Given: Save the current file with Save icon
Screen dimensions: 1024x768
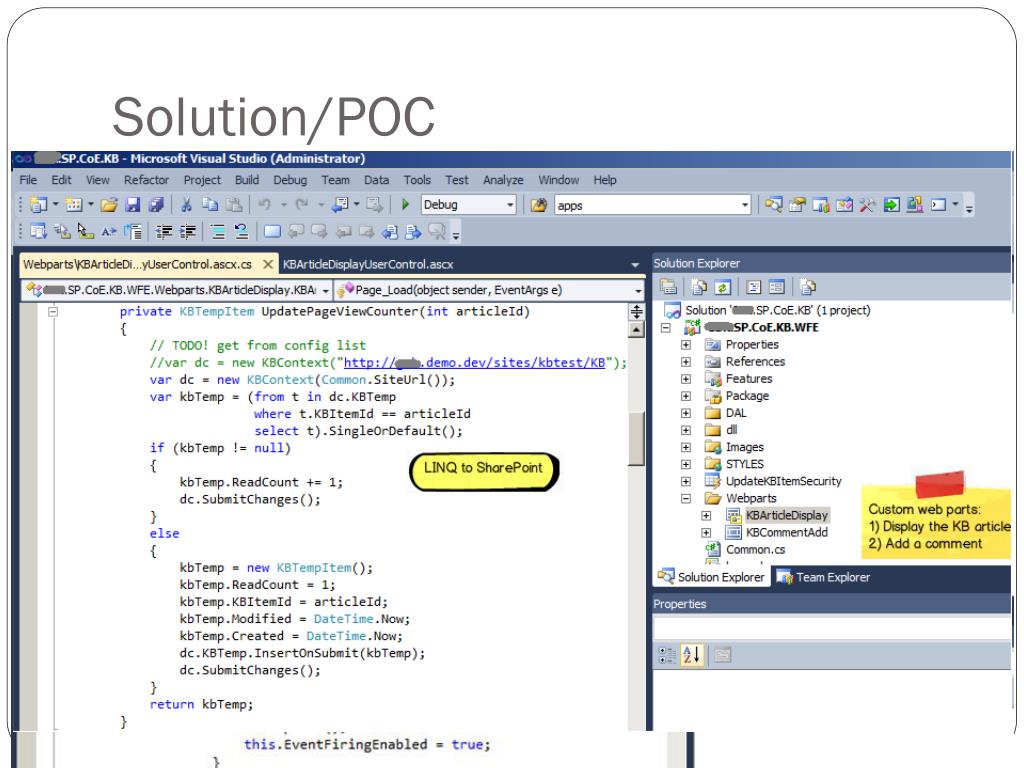Looking at the screenshot, I should [133, 205].
